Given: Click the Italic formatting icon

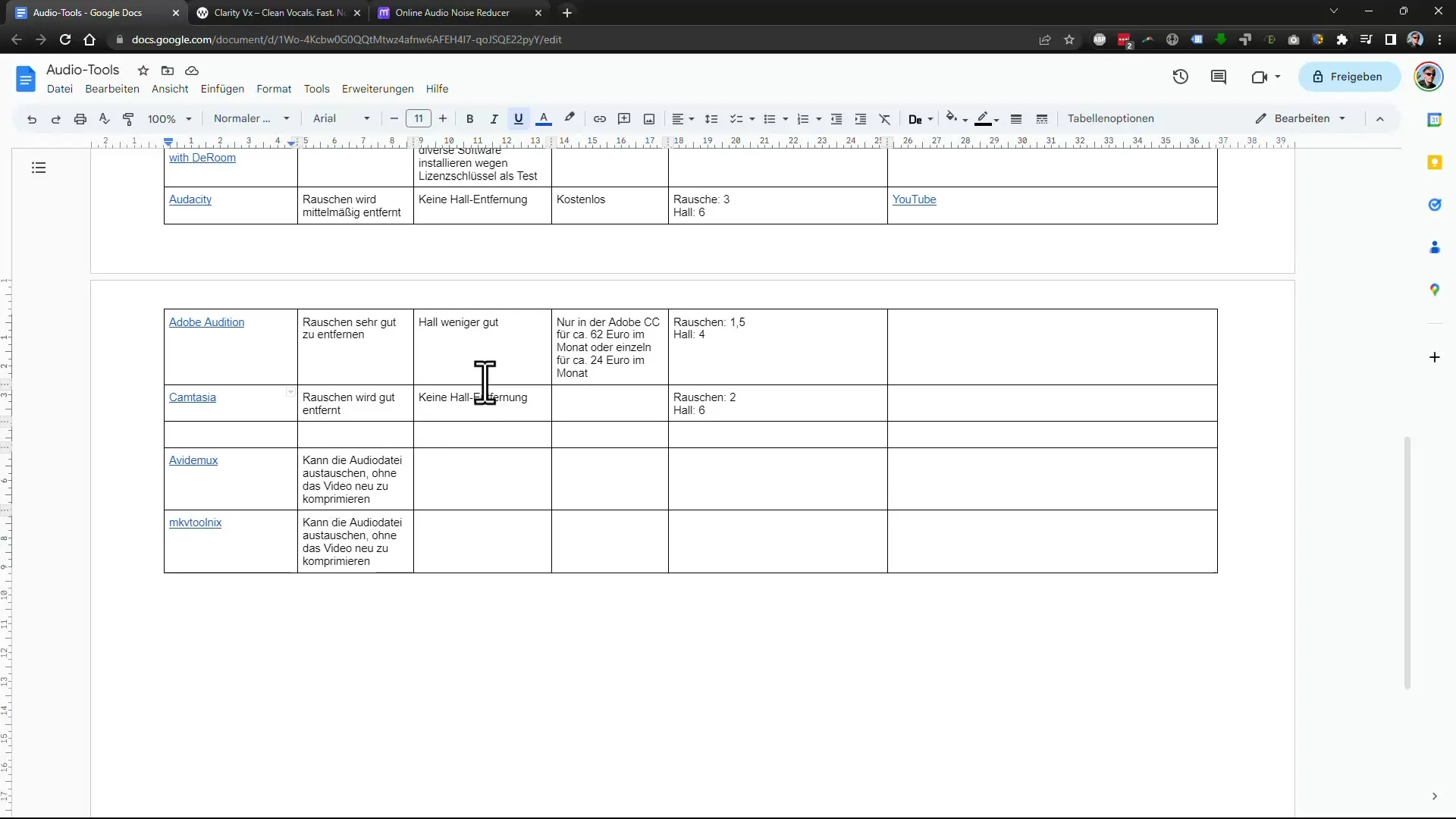Looking at the screenshot, I should (x=494, y=118).
